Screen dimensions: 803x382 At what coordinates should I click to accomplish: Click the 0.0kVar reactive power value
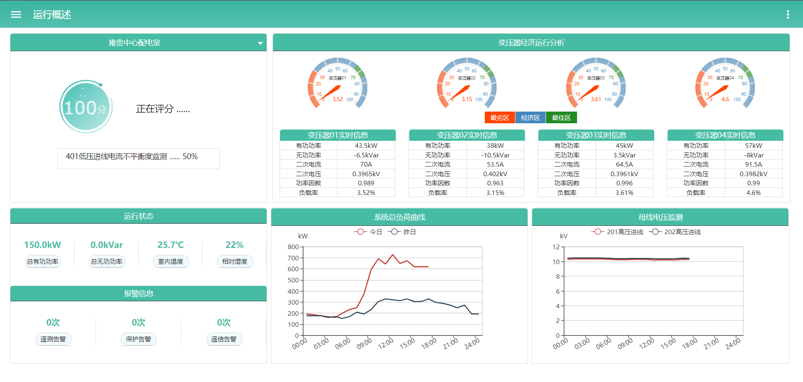[107, 245]
